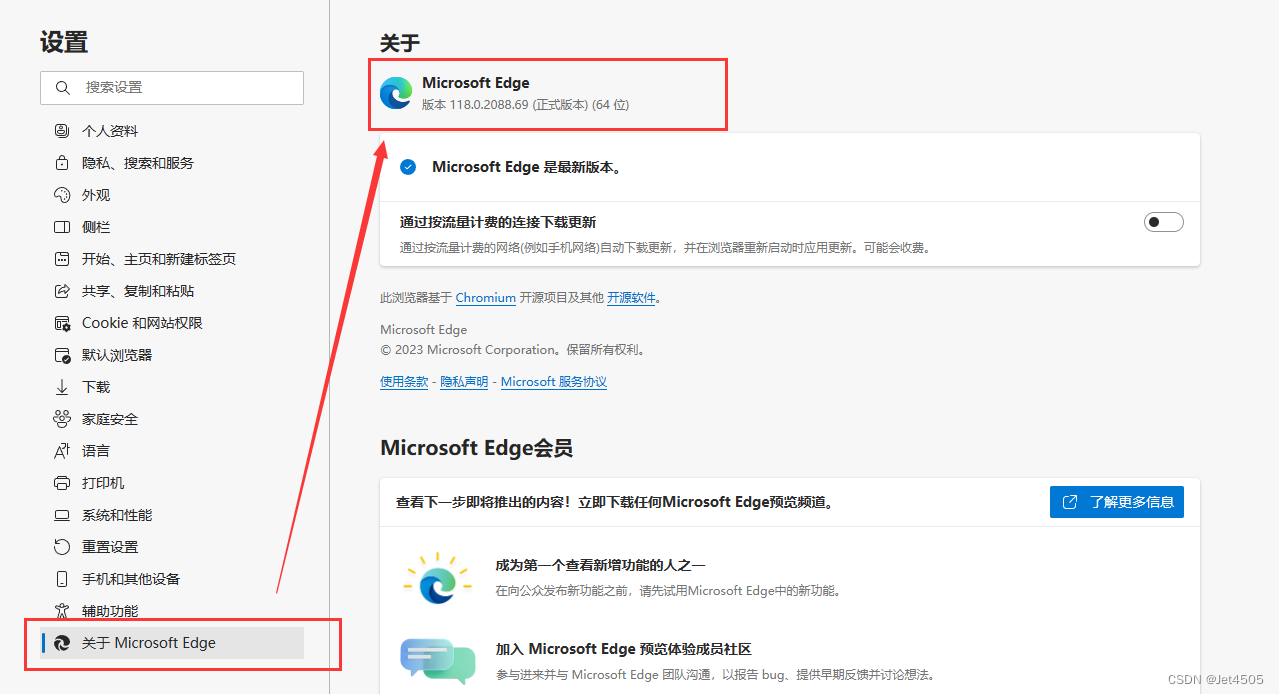Open the 开源软件 link

tap(631, 298)
